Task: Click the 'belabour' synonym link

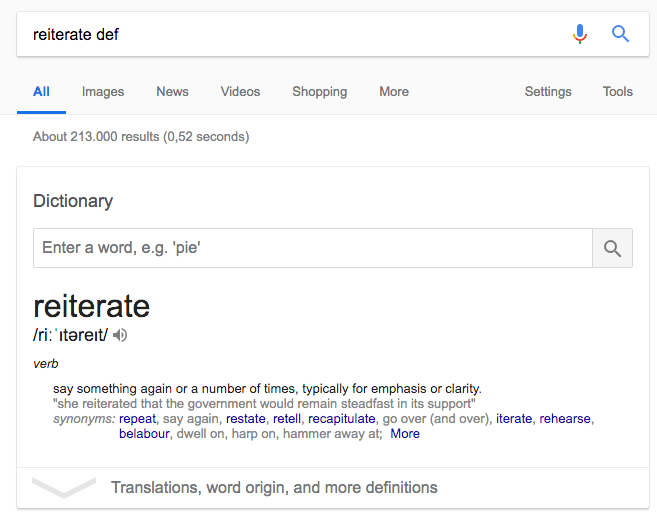Action: [144, 434]
